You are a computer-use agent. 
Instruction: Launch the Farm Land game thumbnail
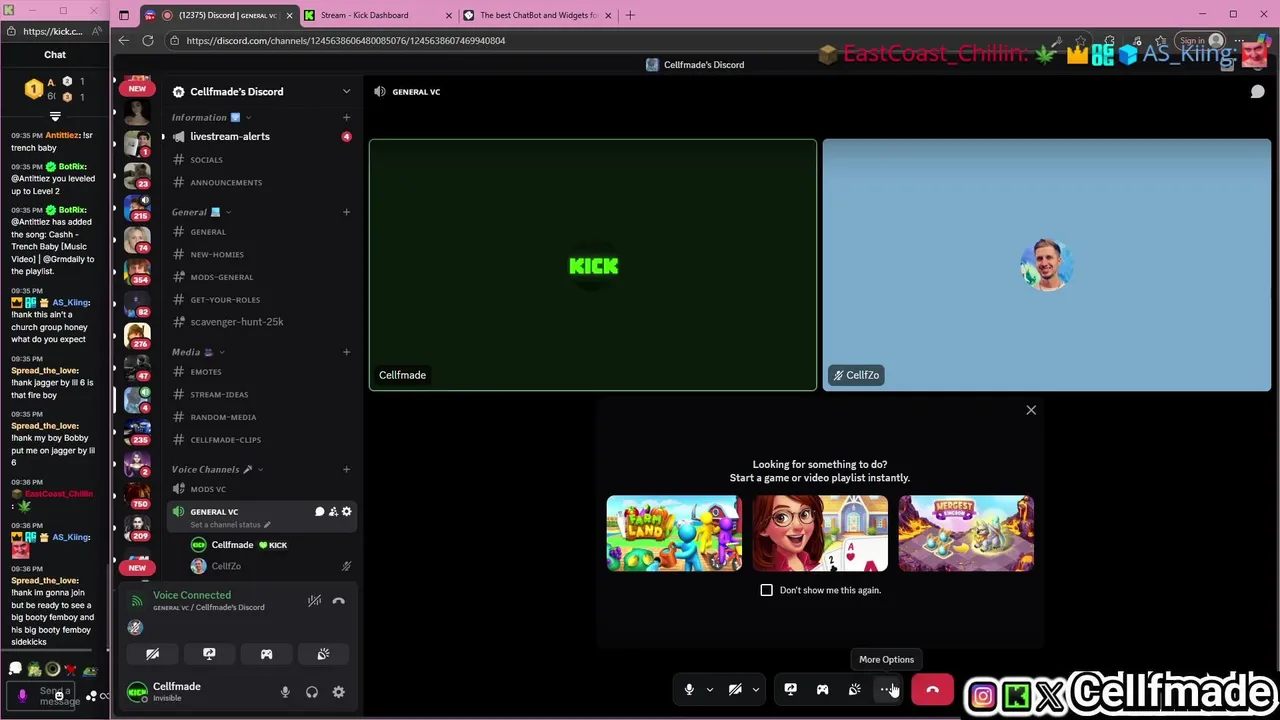[674, 533]
